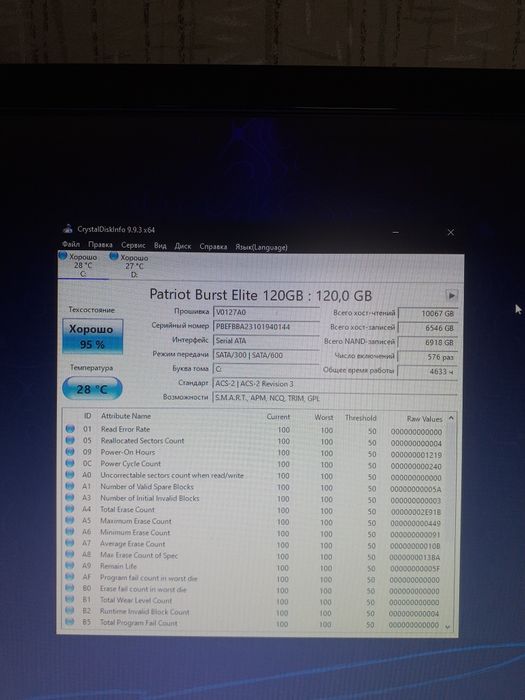
Task: Click the total host writes value 6546 GB
Action: [x=427, y=328]
